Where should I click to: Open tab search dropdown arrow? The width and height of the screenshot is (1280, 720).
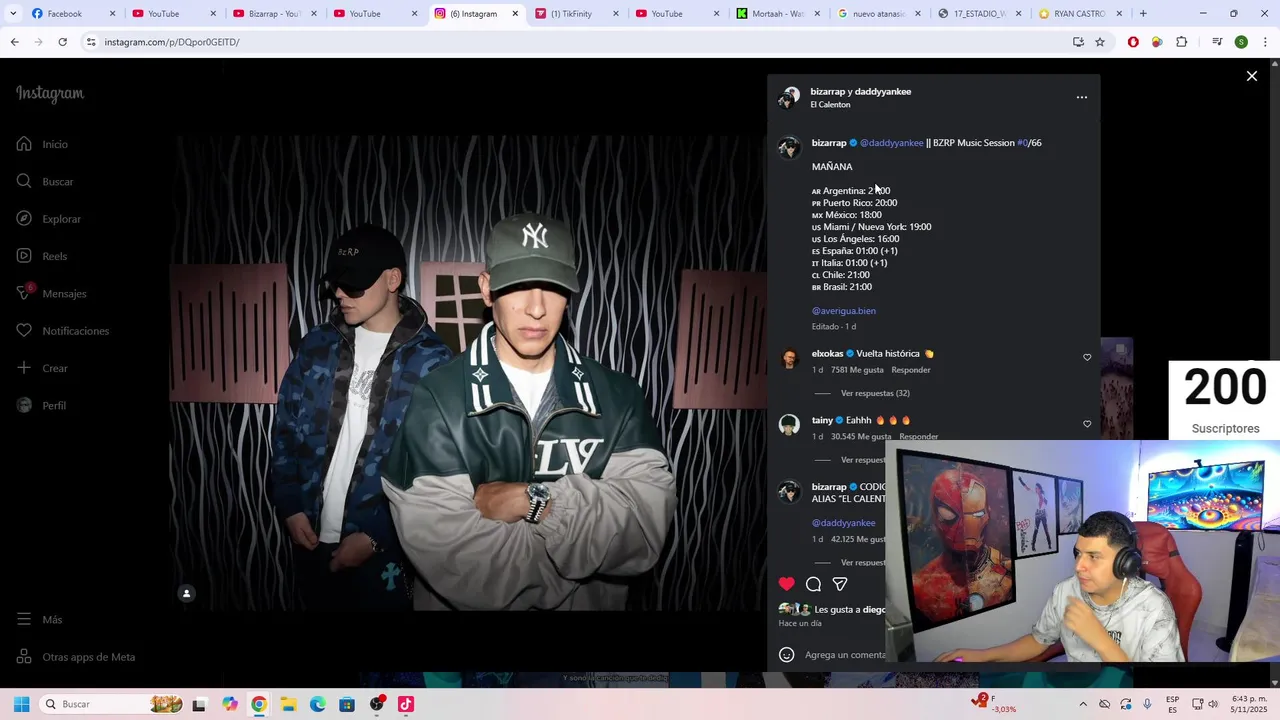(x=13, y=14)
